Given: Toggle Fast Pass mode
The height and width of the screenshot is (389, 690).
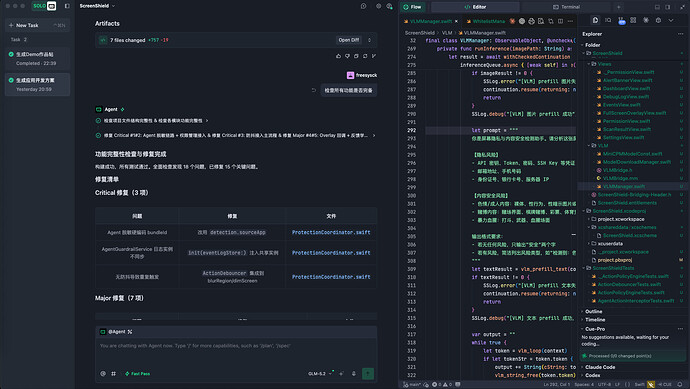Looking at the screenshot, I should coord(138,374).
